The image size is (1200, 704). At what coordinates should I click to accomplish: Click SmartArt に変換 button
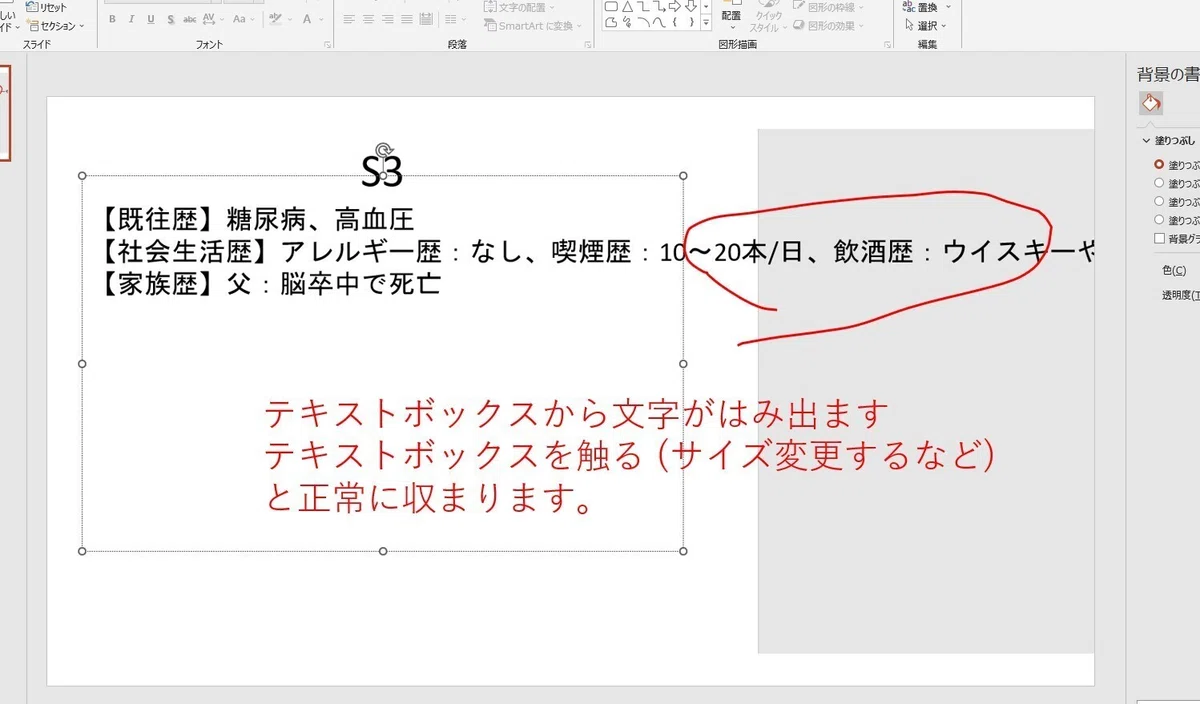(535, 26)
